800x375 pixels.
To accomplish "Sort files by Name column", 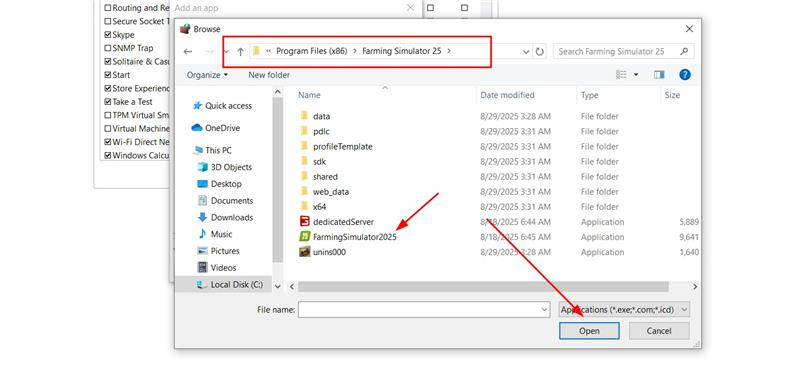I will pyautogui.click(x=309, y=95).
